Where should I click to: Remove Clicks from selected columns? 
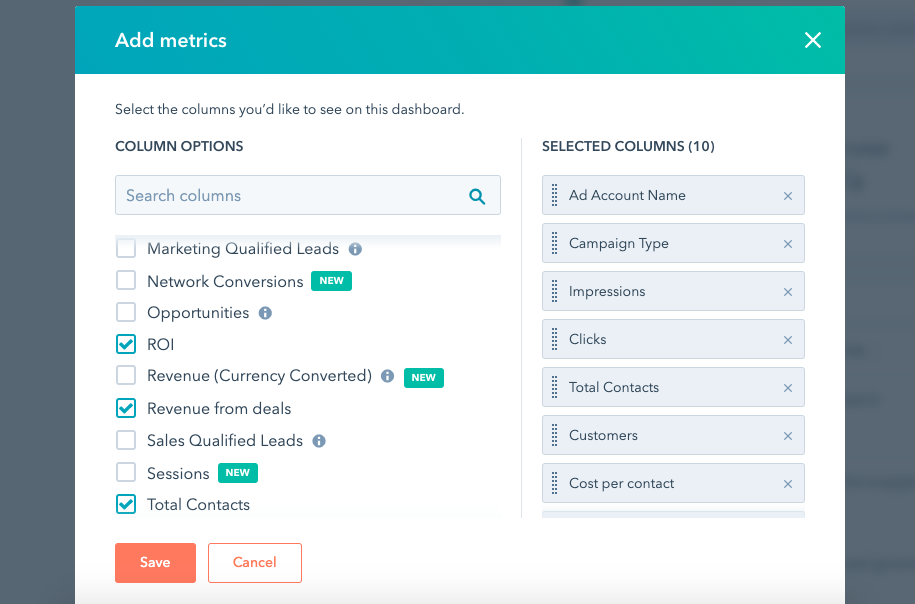point(788,340)
